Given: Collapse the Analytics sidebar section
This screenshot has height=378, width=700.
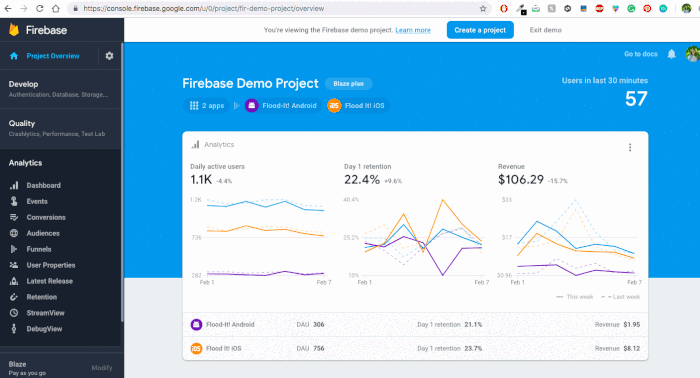Looking at the screenshot, I should 25,163.
